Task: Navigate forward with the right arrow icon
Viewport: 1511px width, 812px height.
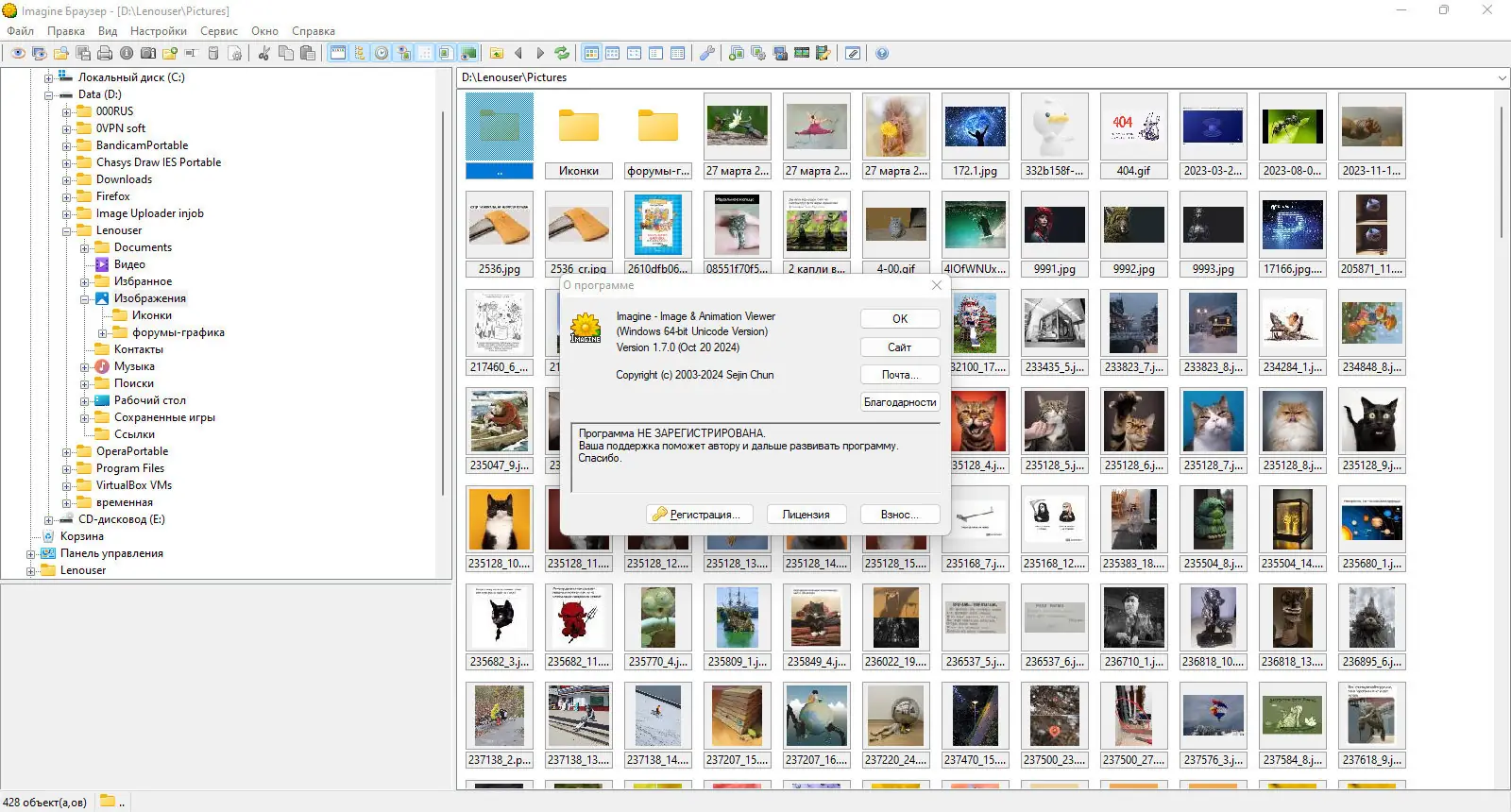Action: point(540,54)
